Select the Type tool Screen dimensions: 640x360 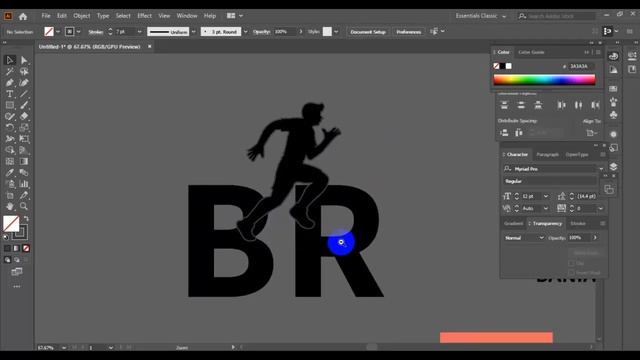9,94
